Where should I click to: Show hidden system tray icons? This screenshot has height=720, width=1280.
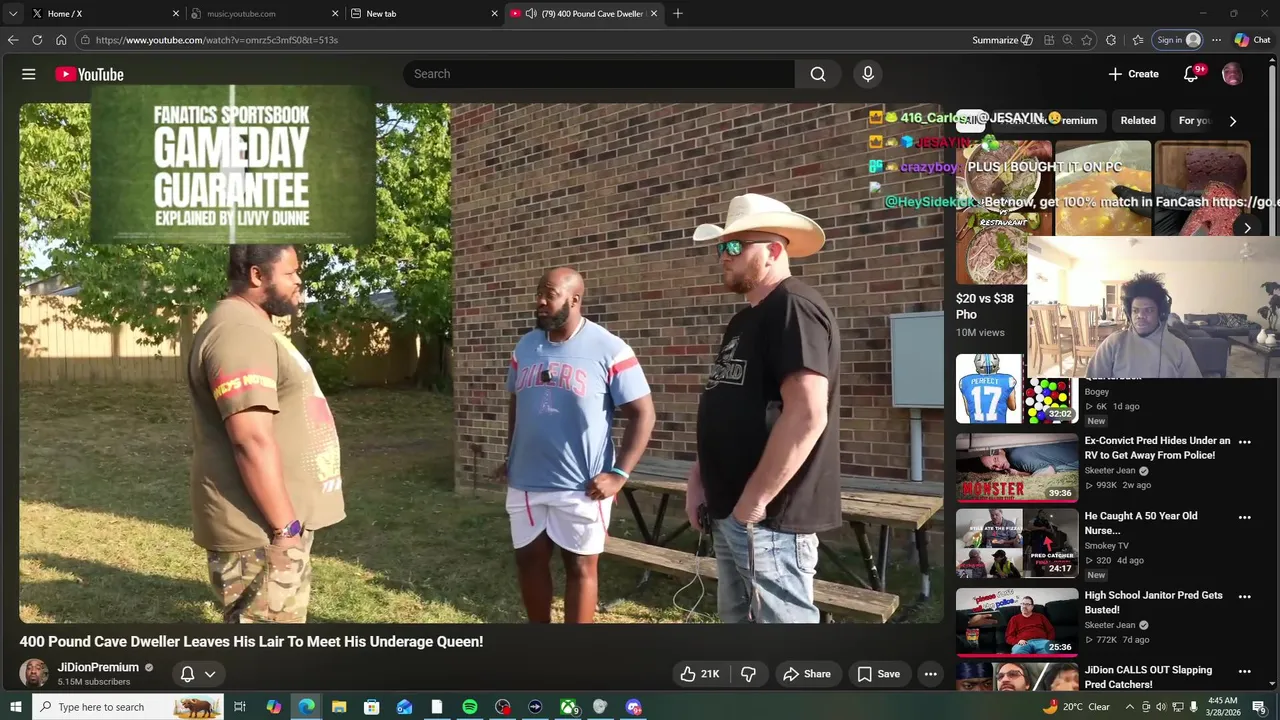1130,707
